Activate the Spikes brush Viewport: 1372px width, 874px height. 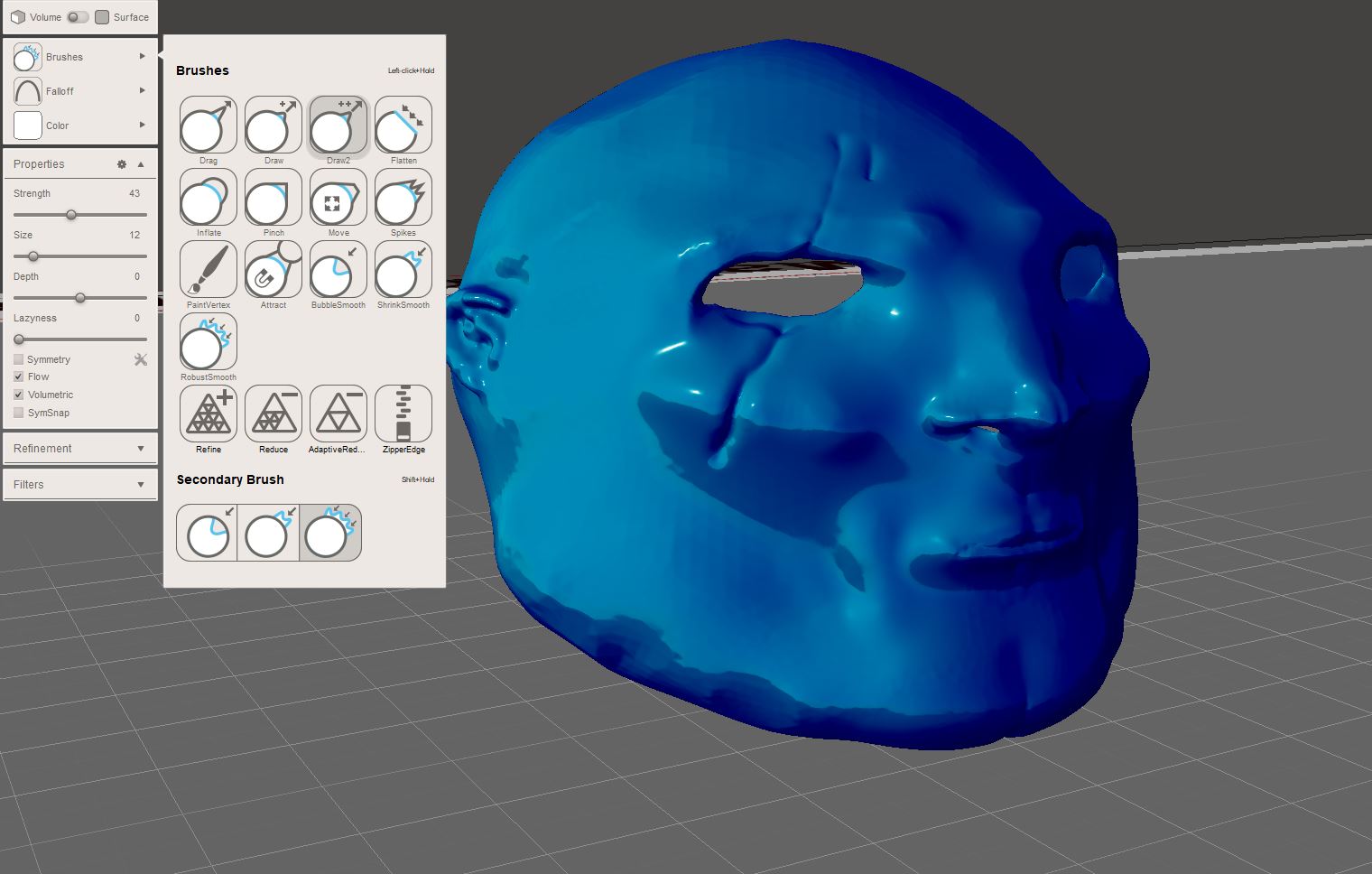pyautogui.click(x=403, y=198)
